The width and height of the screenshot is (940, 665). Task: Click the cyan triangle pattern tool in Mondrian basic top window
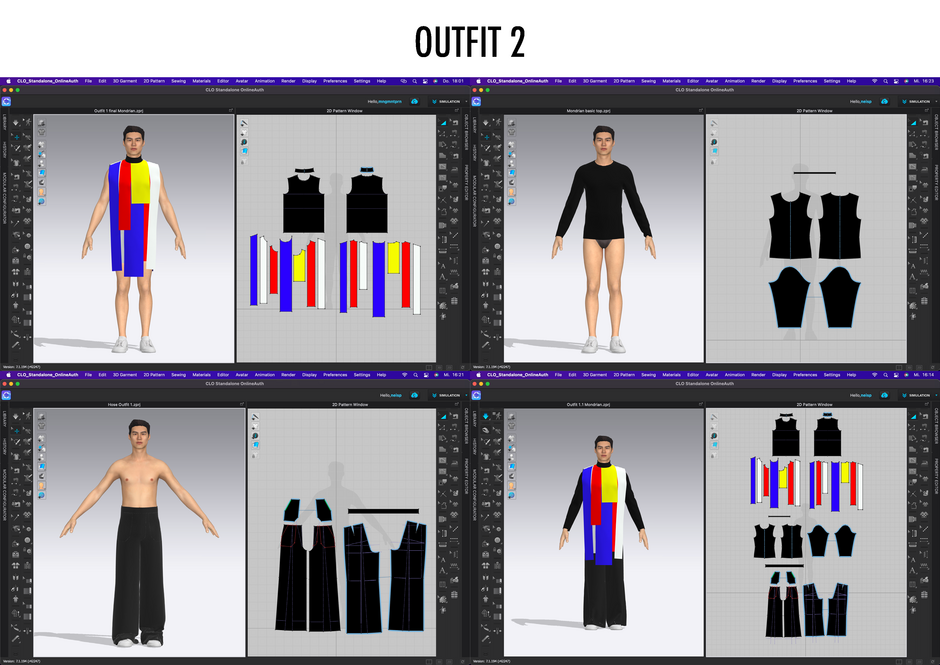pyautogui.click(x=914, y=122)
